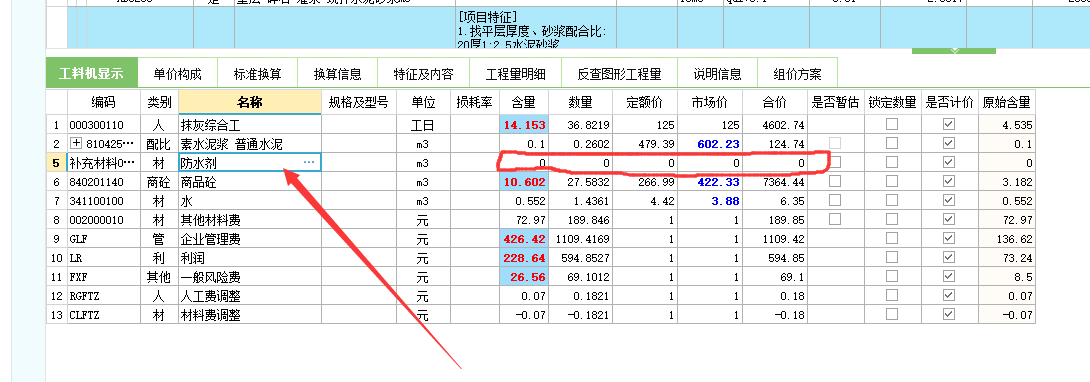Switch to the 说明信息 tab
Image resolution: width=1090 pixels, height=382 pixels.
[x=717, y=74]
